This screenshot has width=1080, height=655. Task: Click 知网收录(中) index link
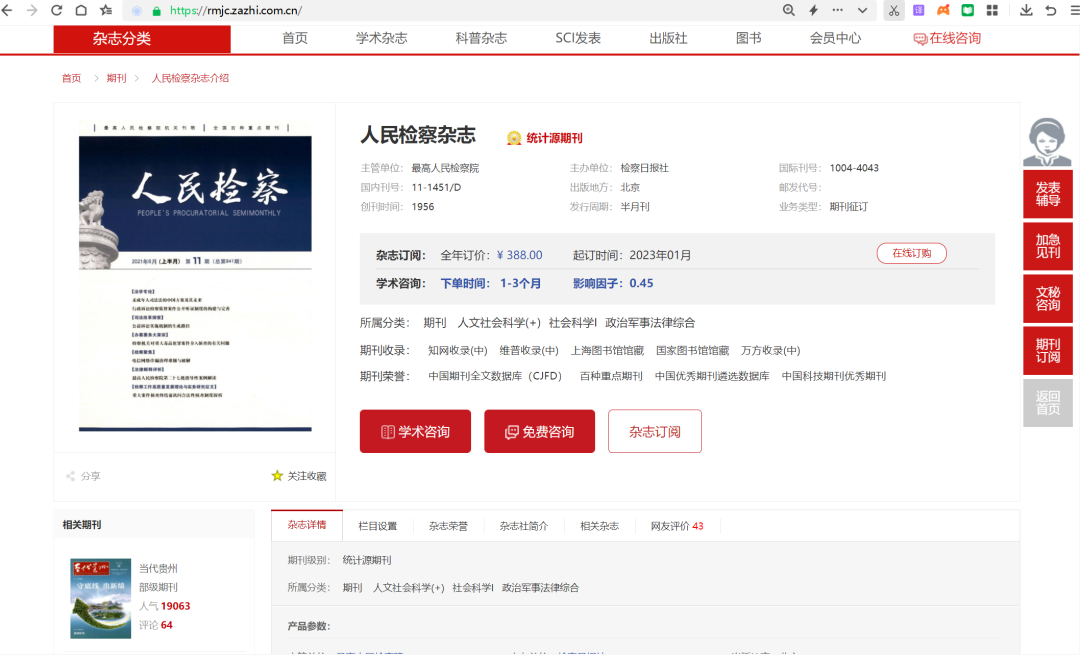(457, 351)
